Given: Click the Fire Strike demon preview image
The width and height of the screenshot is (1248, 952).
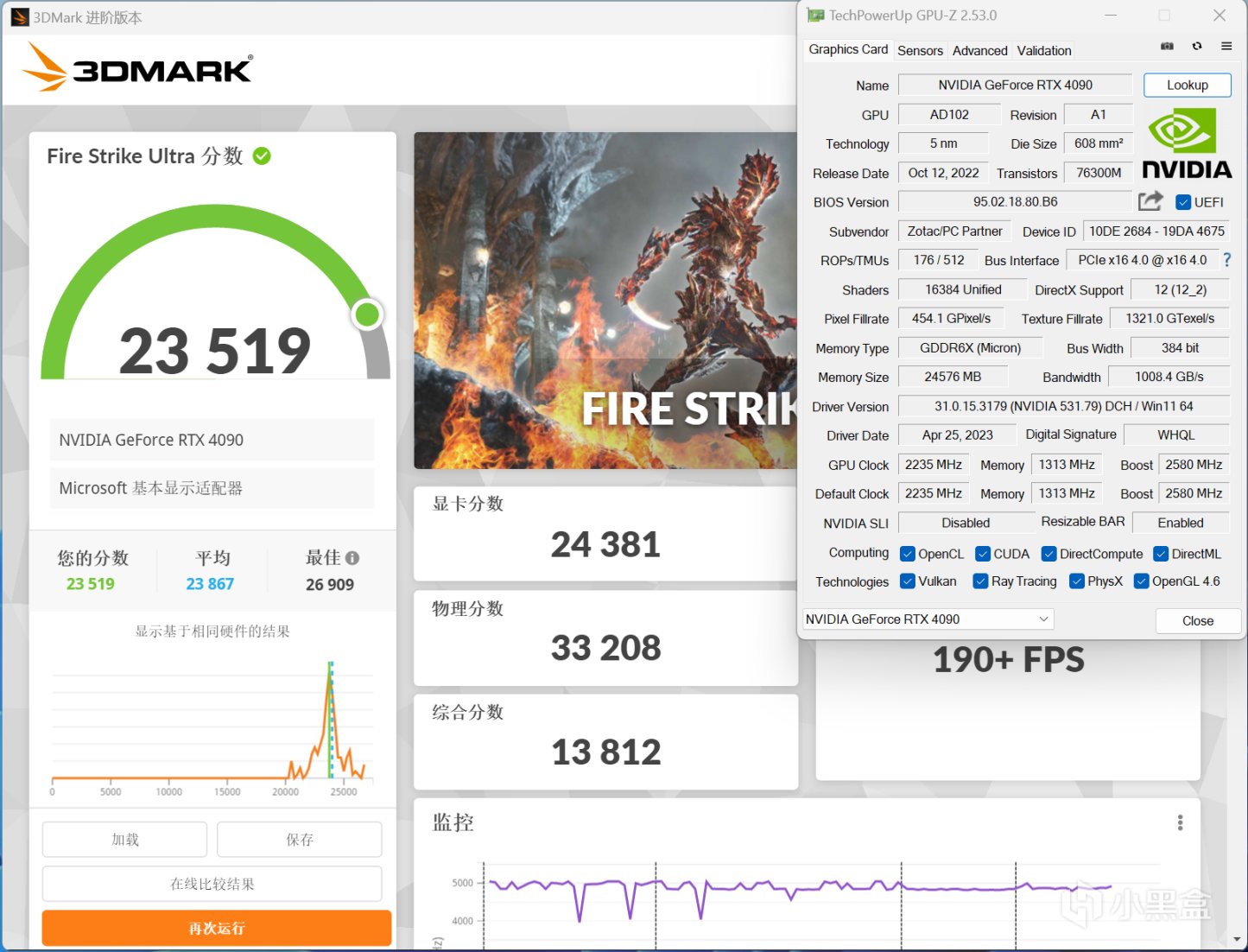Looking at the screenshot, I should [x=605, y=301].
